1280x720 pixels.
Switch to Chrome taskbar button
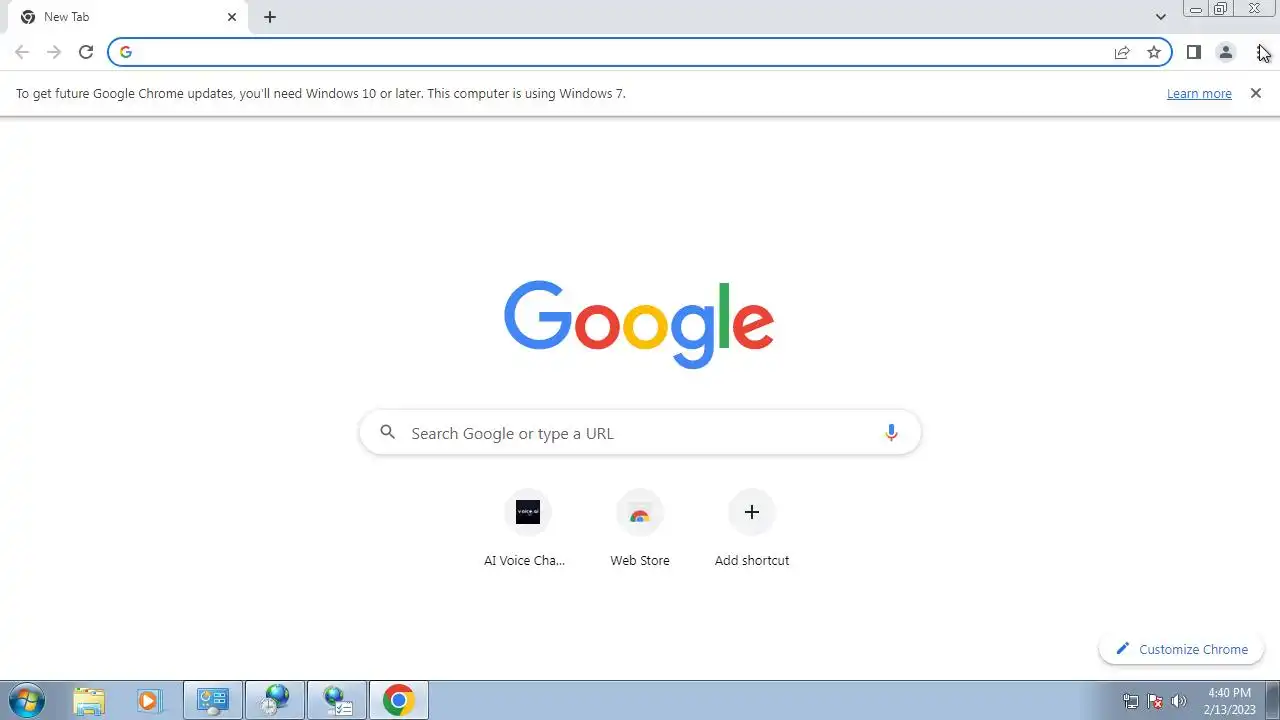tap(399, 700)
